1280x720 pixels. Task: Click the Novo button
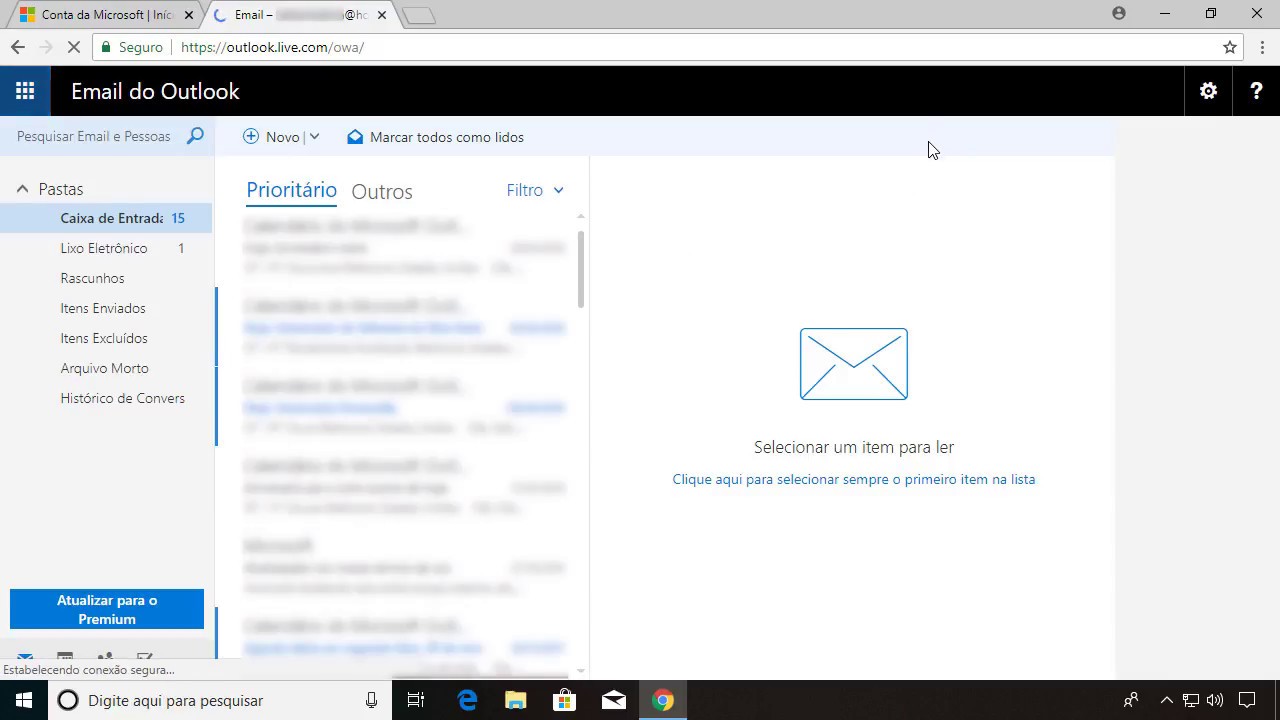click(x=271, y=137)
